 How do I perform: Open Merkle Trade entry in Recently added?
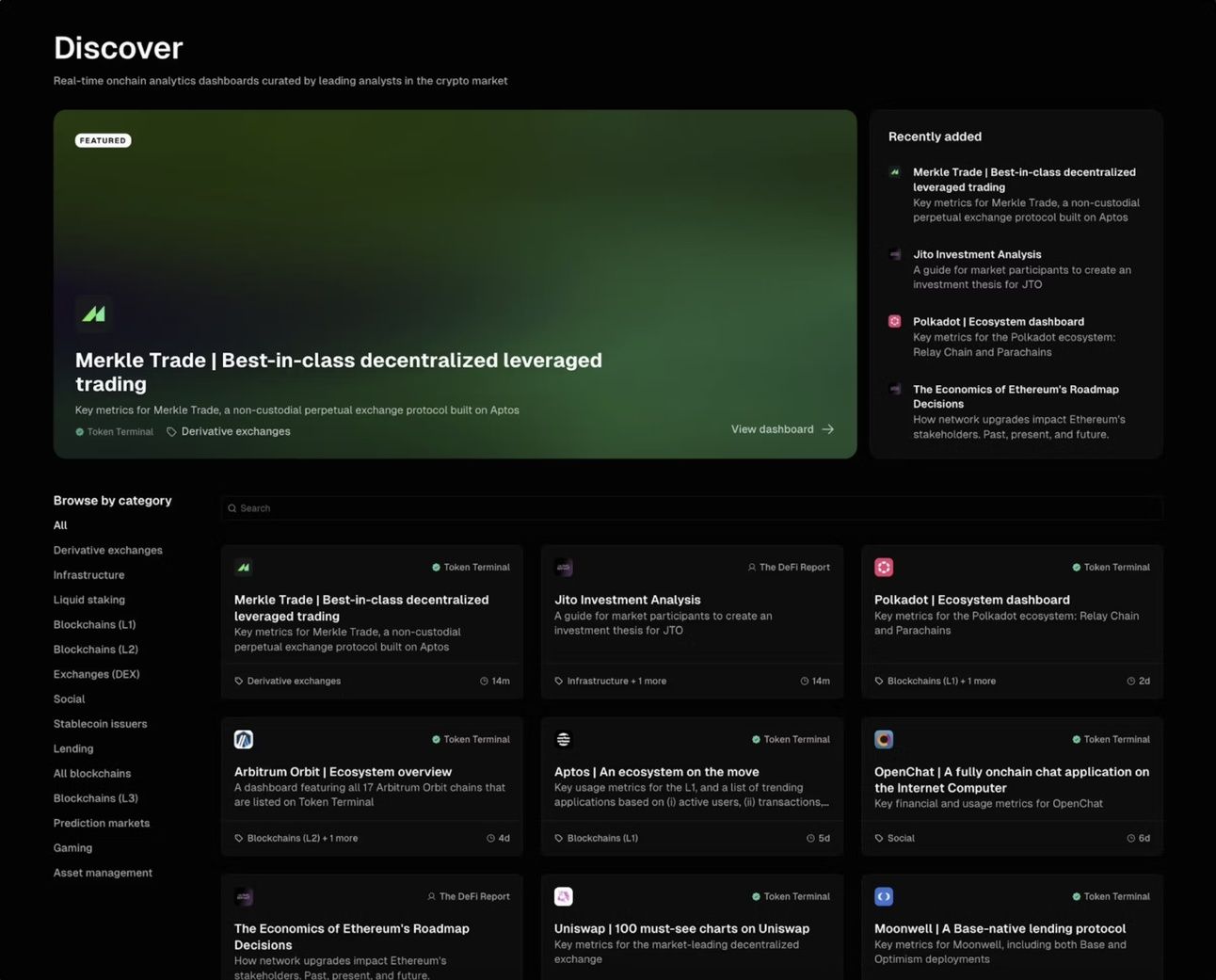click(x=1024, y=180)
